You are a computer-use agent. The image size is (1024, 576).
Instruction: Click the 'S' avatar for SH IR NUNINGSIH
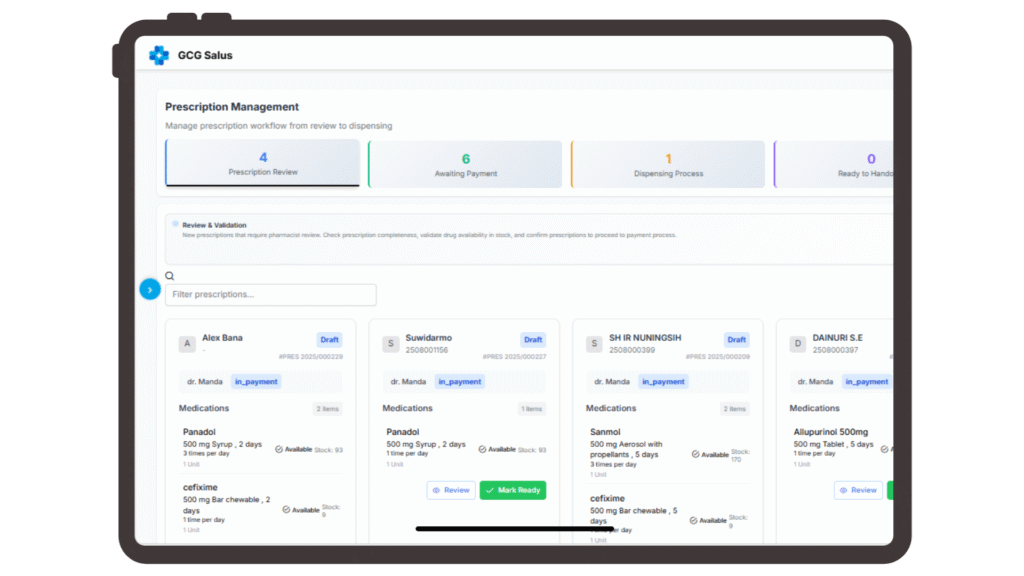[594, 344]
